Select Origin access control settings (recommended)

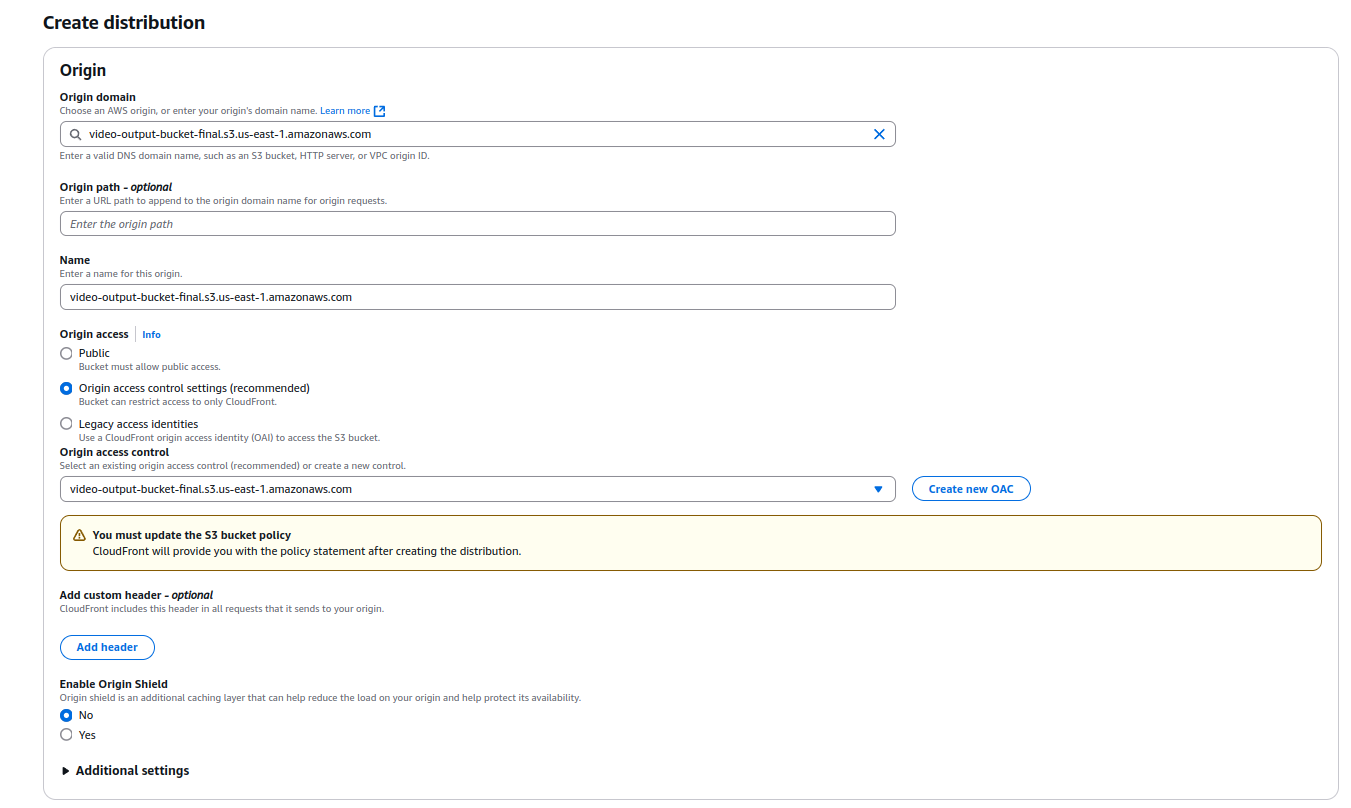(66, 388)
